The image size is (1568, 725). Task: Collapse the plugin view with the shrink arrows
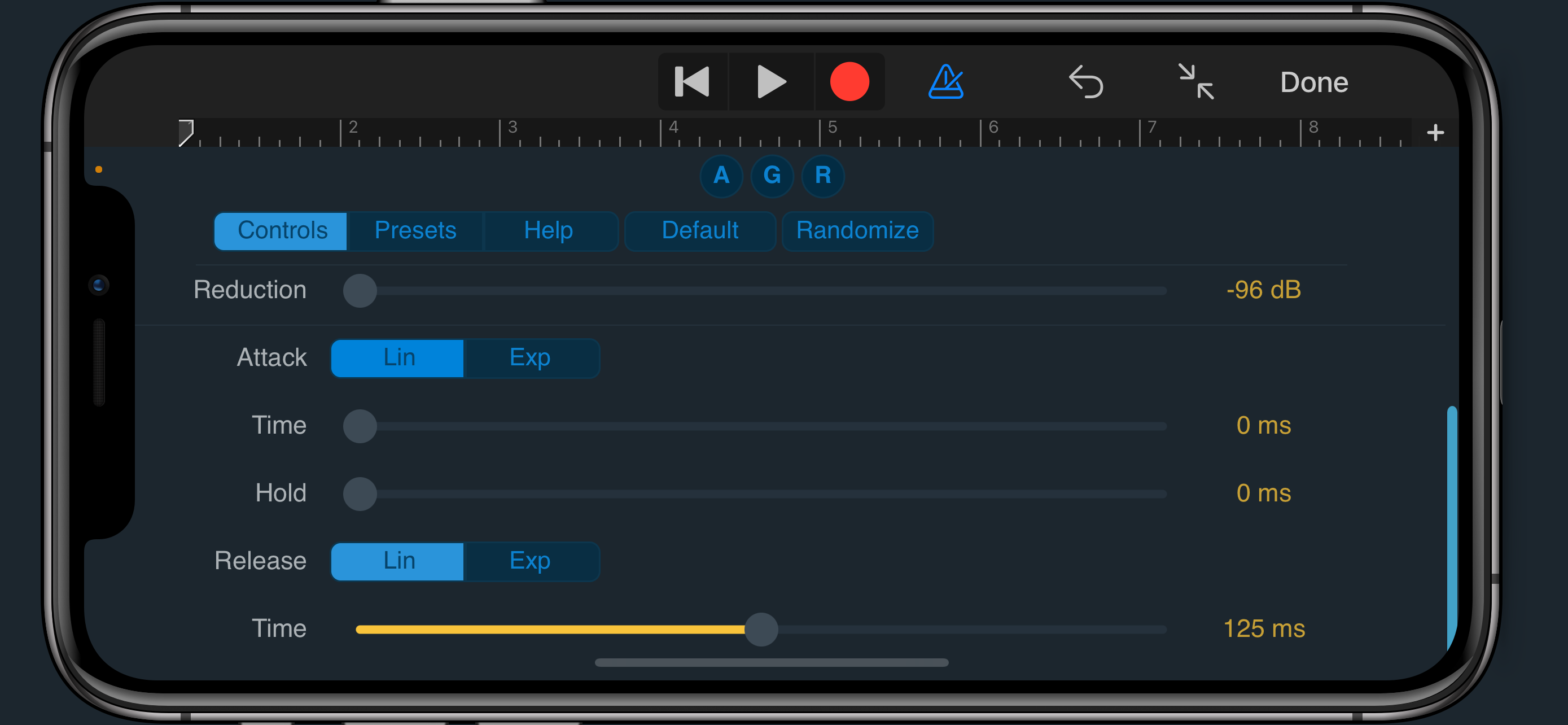point(1195,81)
